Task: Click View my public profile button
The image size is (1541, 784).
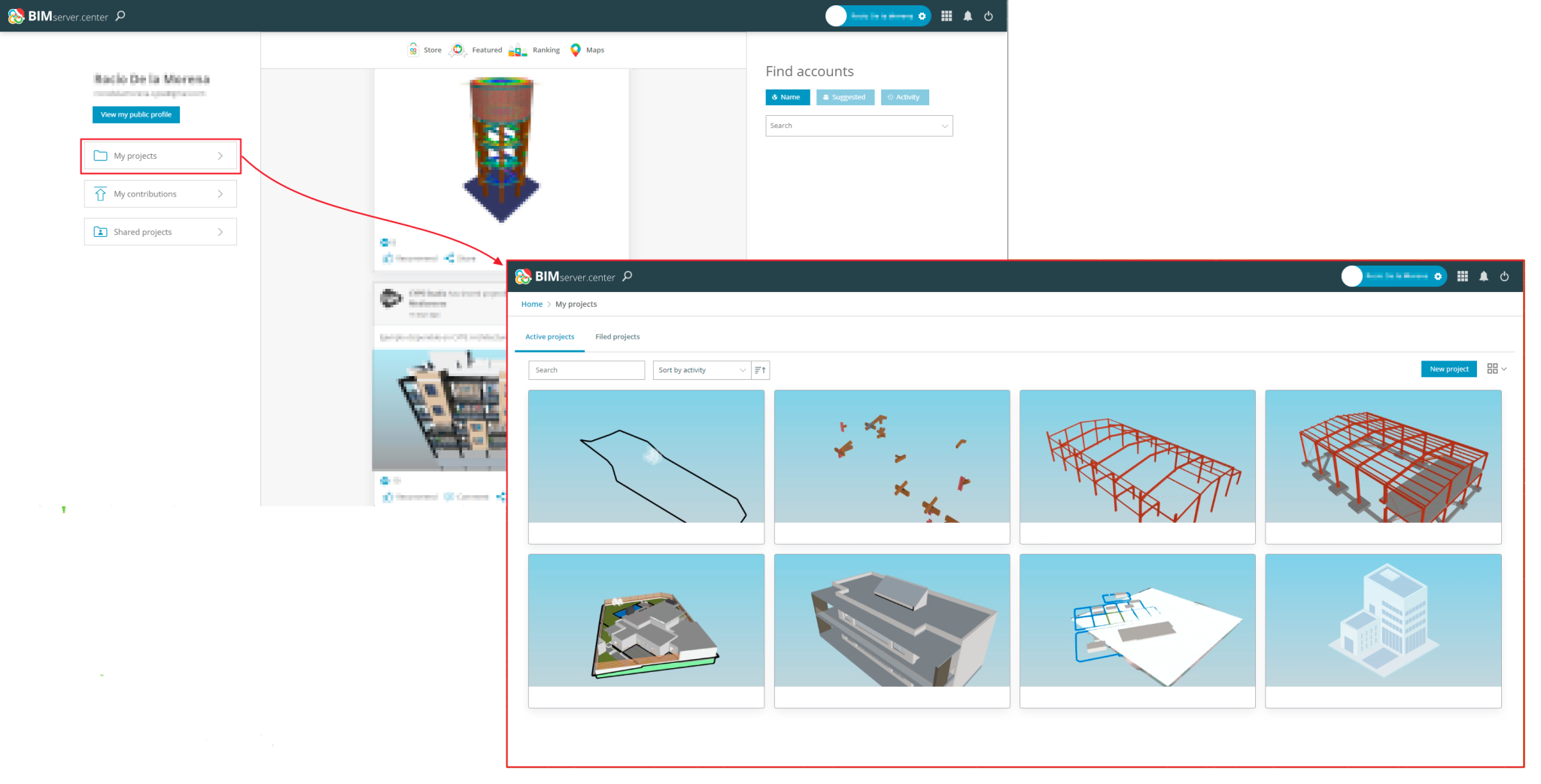Action: (x=135, y=114)
